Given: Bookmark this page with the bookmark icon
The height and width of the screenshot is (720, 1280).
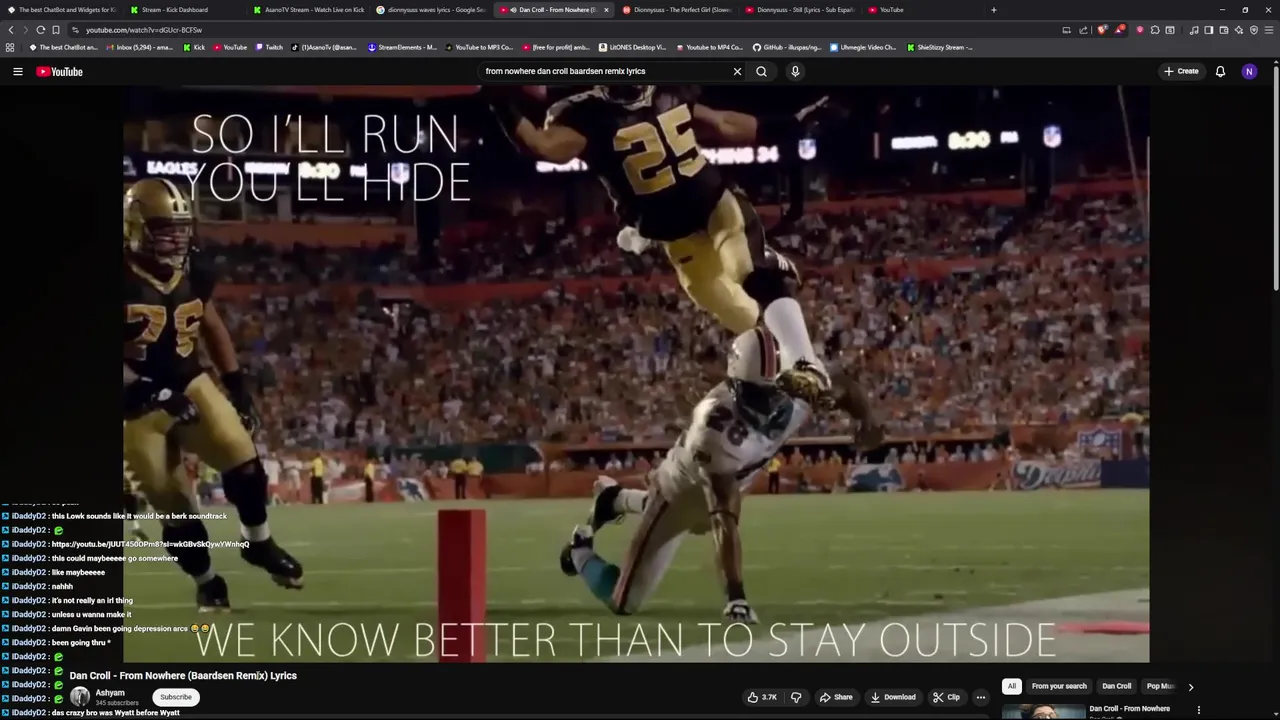Looking at the screenshot, I should click(x=56, y=30).
